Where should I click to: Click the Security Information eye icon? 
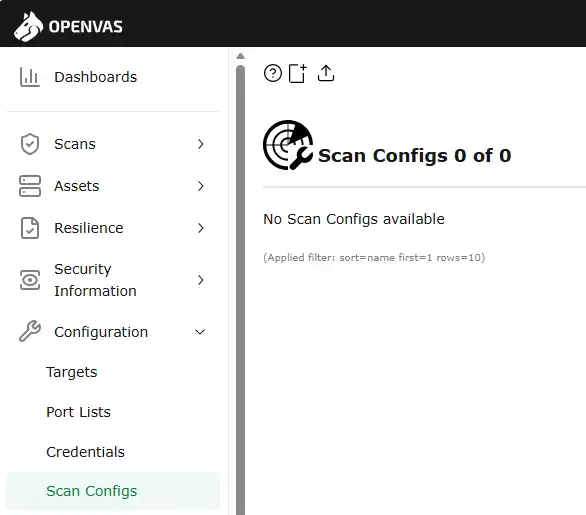pyautogui.click(x=30, y=280)
